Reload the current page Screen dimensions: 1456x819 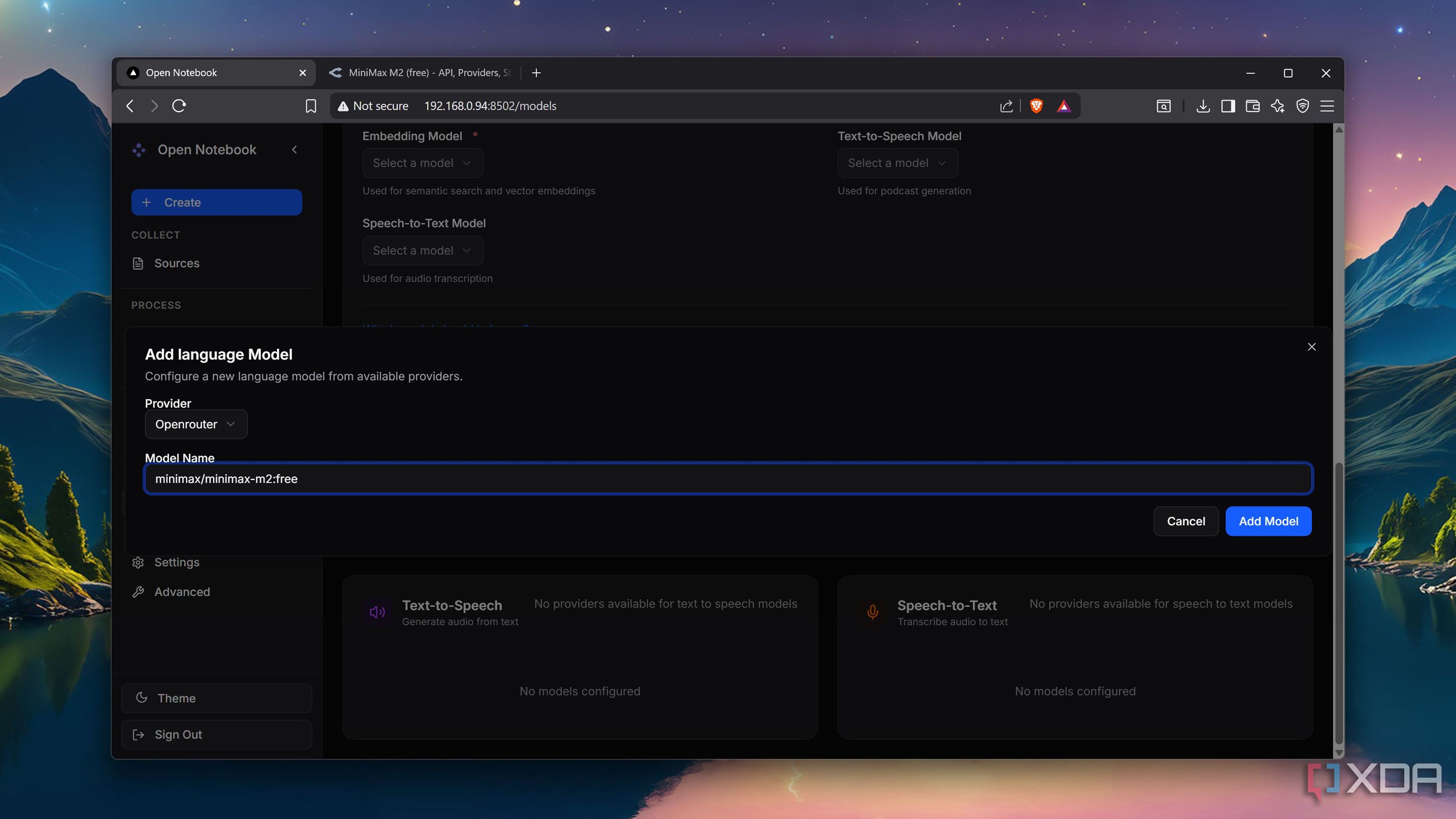[x=179, y=106]
